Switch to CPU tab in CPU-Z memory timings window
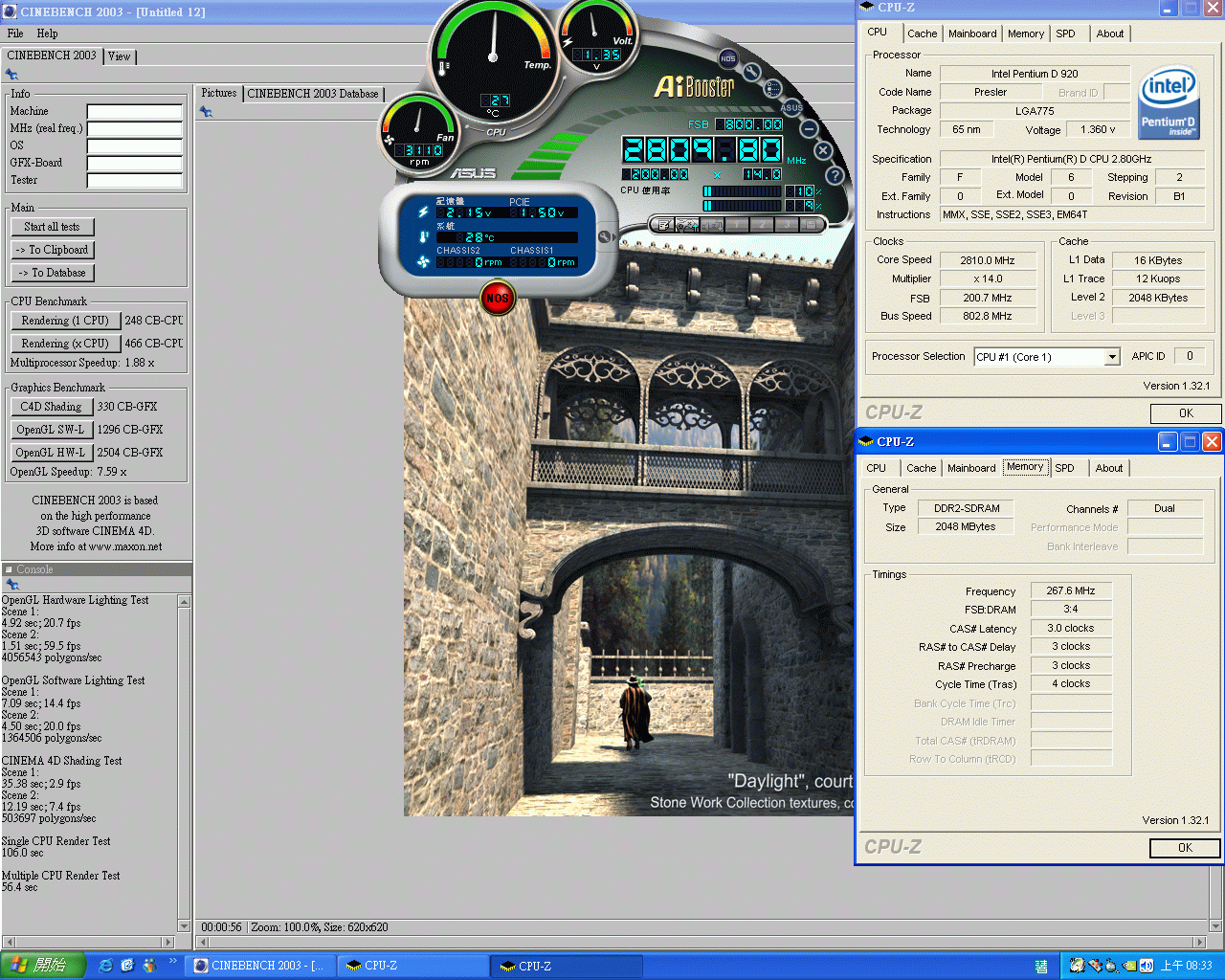The width and height of the screenshot is (1225, 980). pyautogui.click(x=876, y=468)
